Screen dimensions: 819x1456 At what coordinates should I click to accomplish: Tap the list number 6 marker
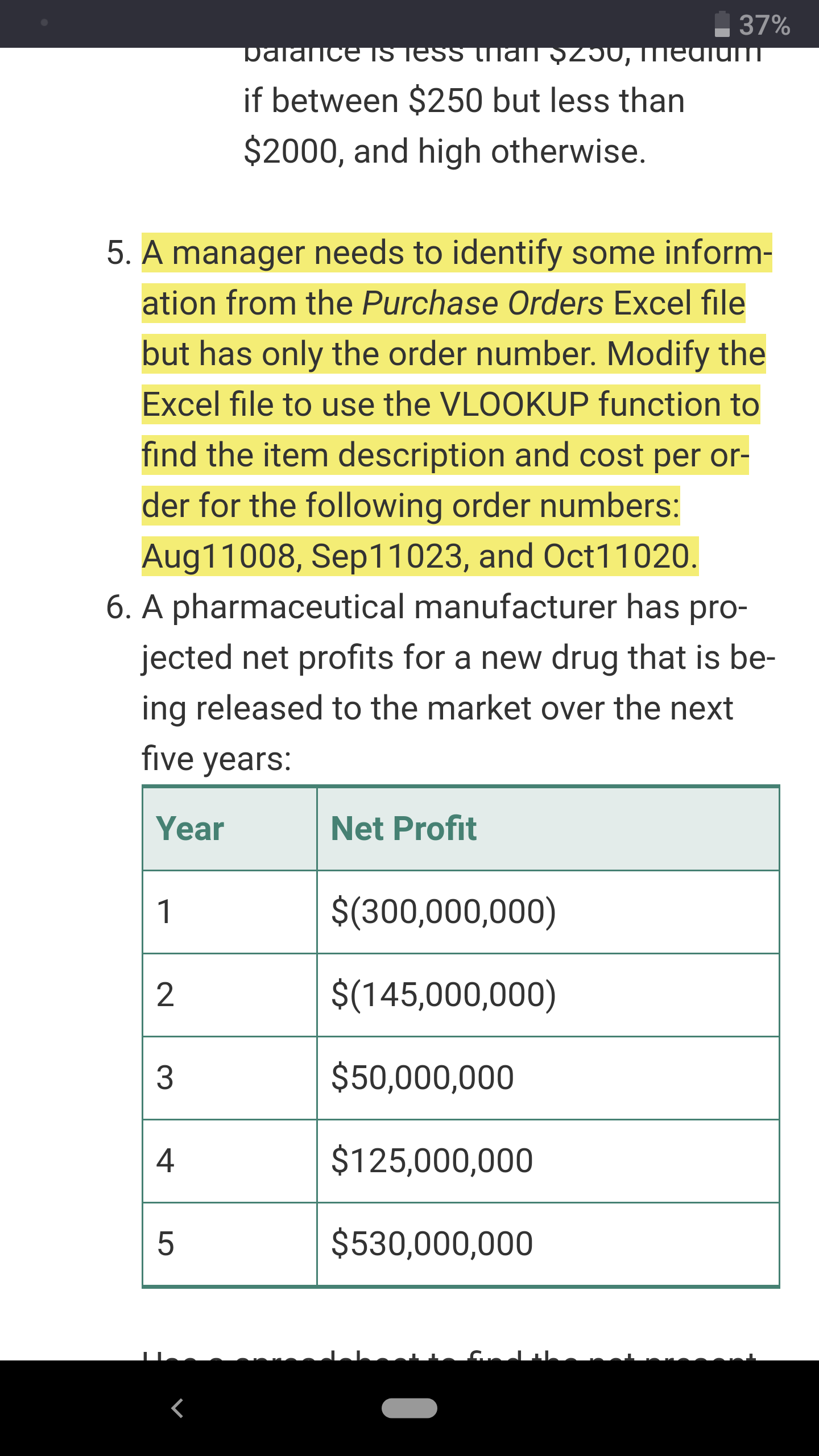point(119,607)
